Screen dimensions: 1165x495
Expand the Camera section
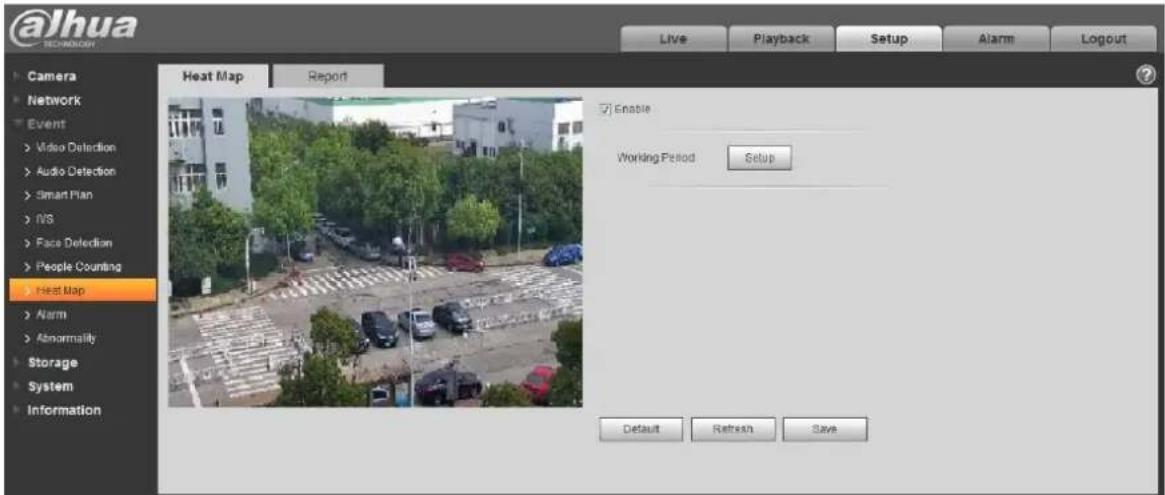51,76
